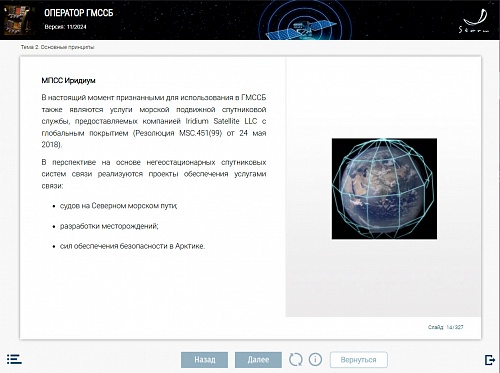Click the first paragraph about Iridium Satellite LLC

(154, 121)
